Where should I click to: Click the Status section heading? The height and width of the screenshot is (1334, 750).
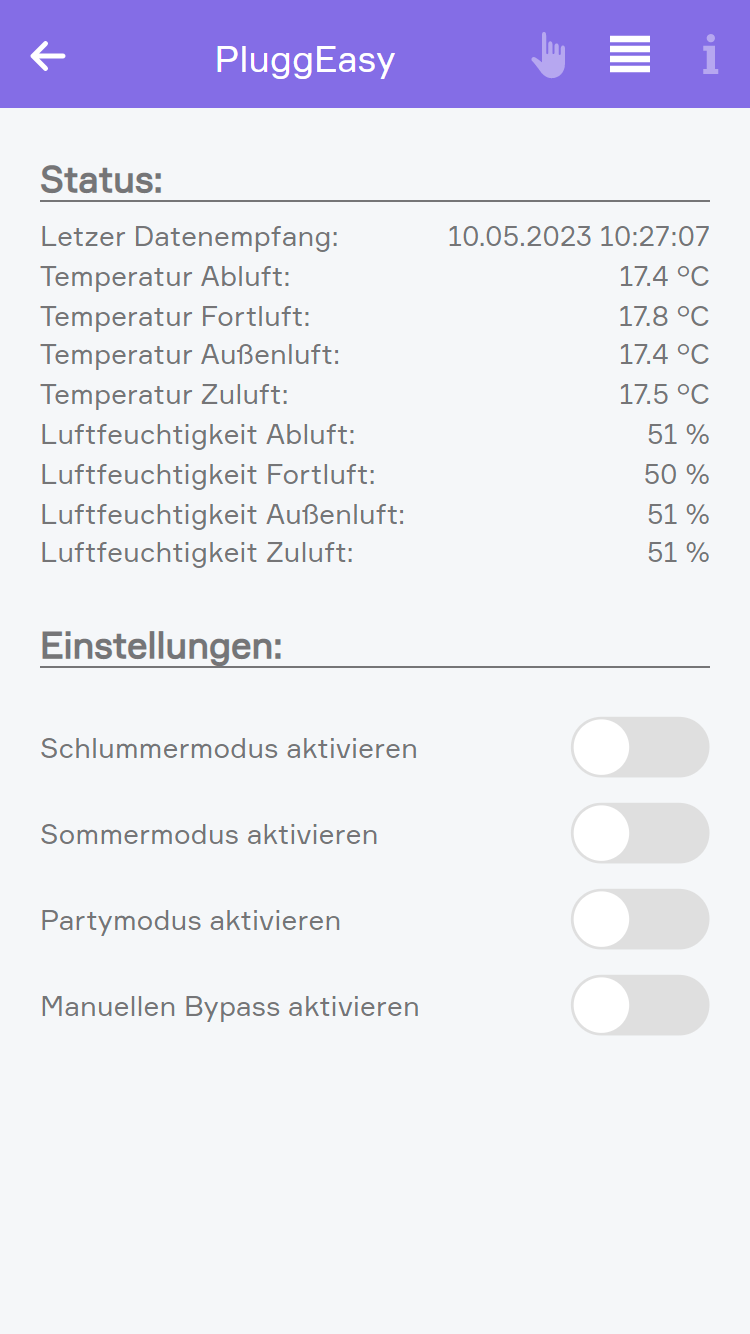pyautogui.click(x=102, y=180)
